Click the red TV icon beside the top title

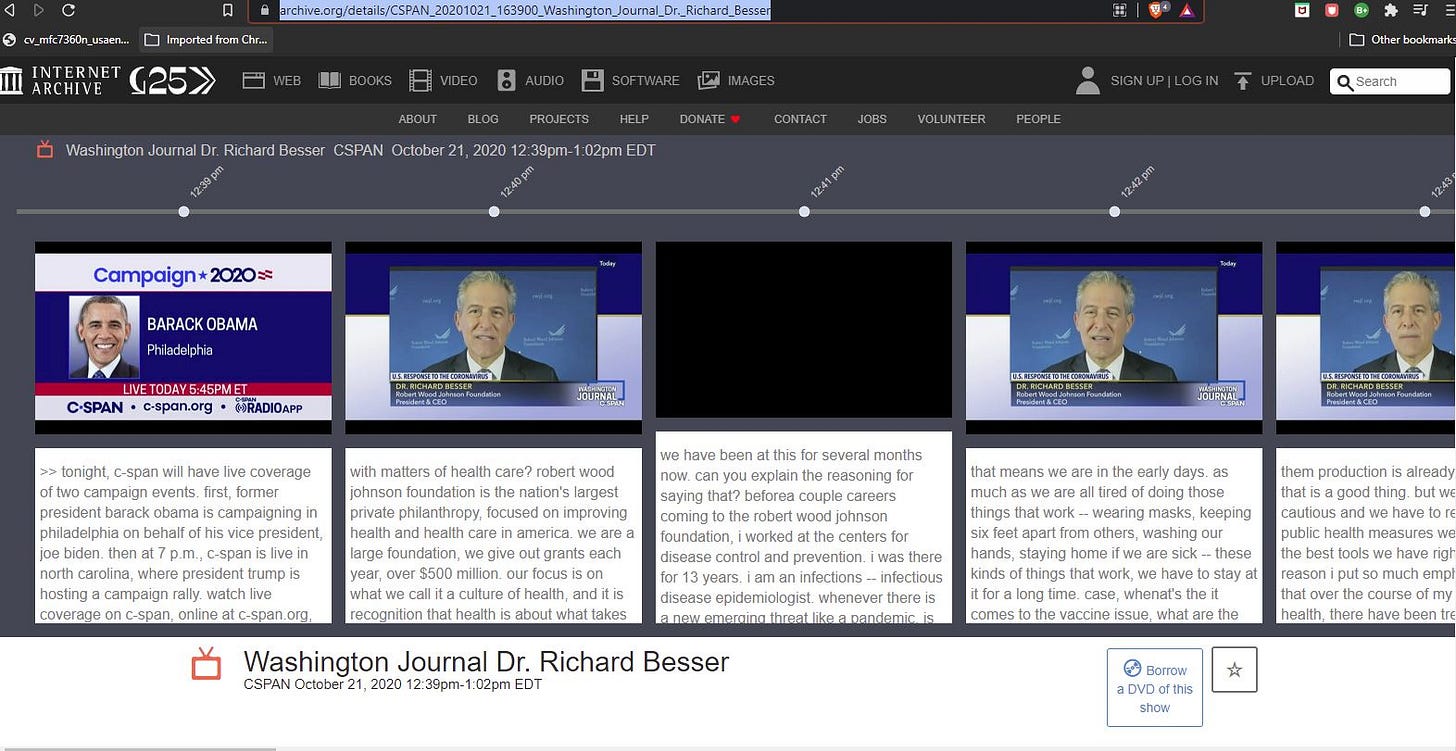pyautogui.click(x=44, y=150)
